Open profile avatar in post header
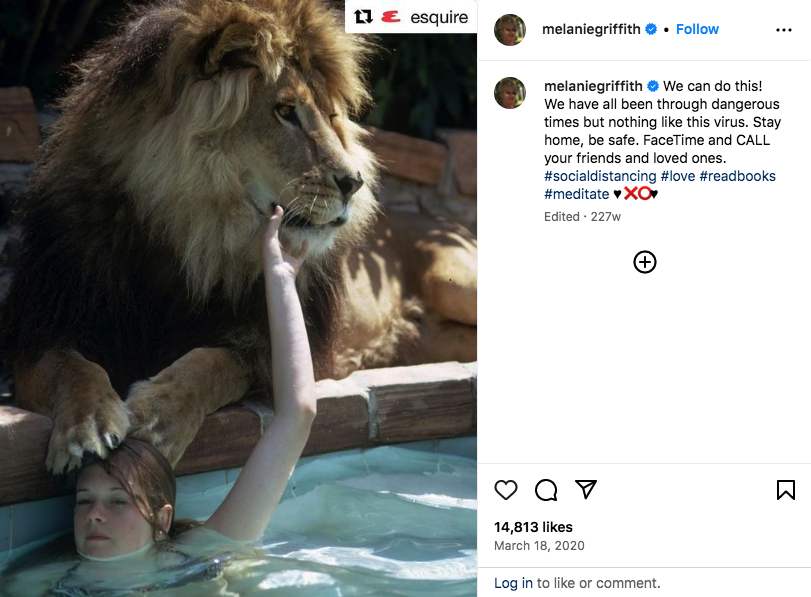This screenshot has height=597, width=811. pos(510,30)
